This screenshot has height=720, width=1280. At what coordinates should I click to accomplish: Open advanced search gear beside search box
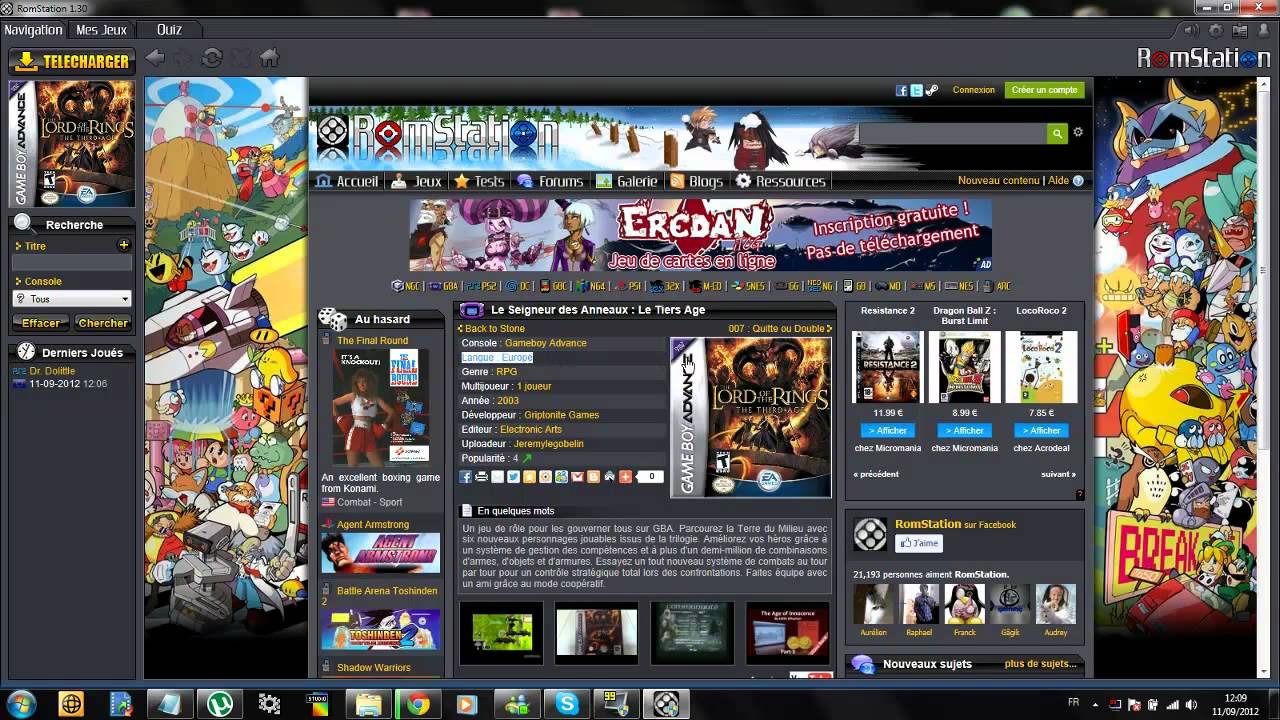1078,132
